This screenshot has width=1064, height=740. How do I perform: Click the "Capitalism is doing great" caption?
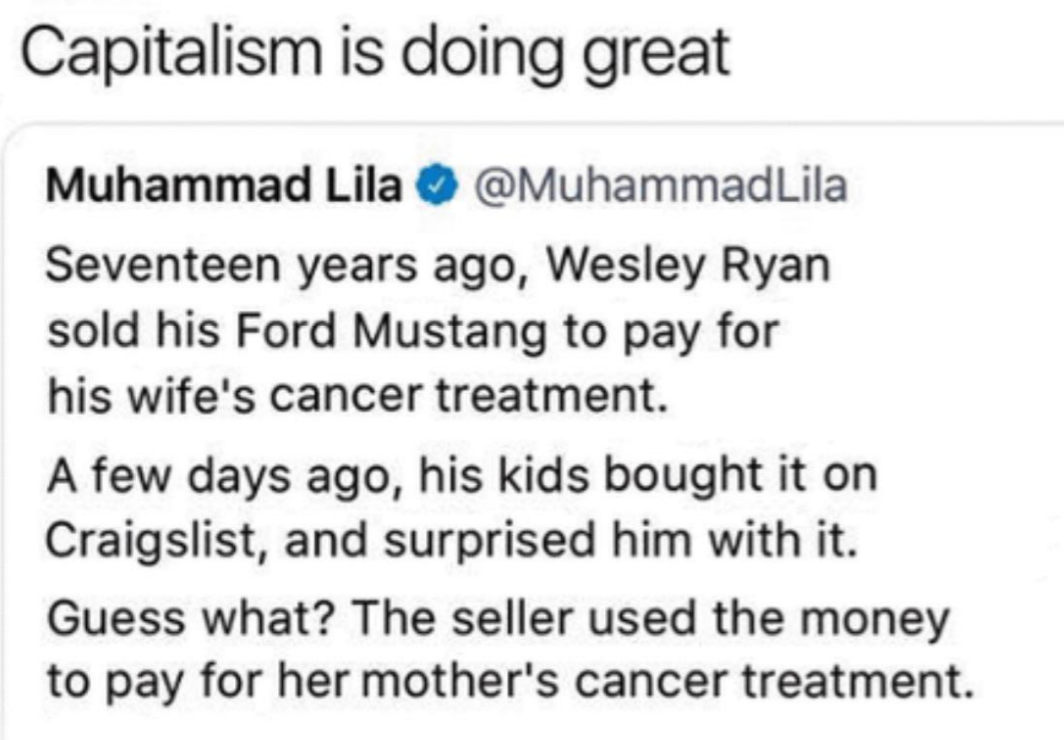coord(374,54)
